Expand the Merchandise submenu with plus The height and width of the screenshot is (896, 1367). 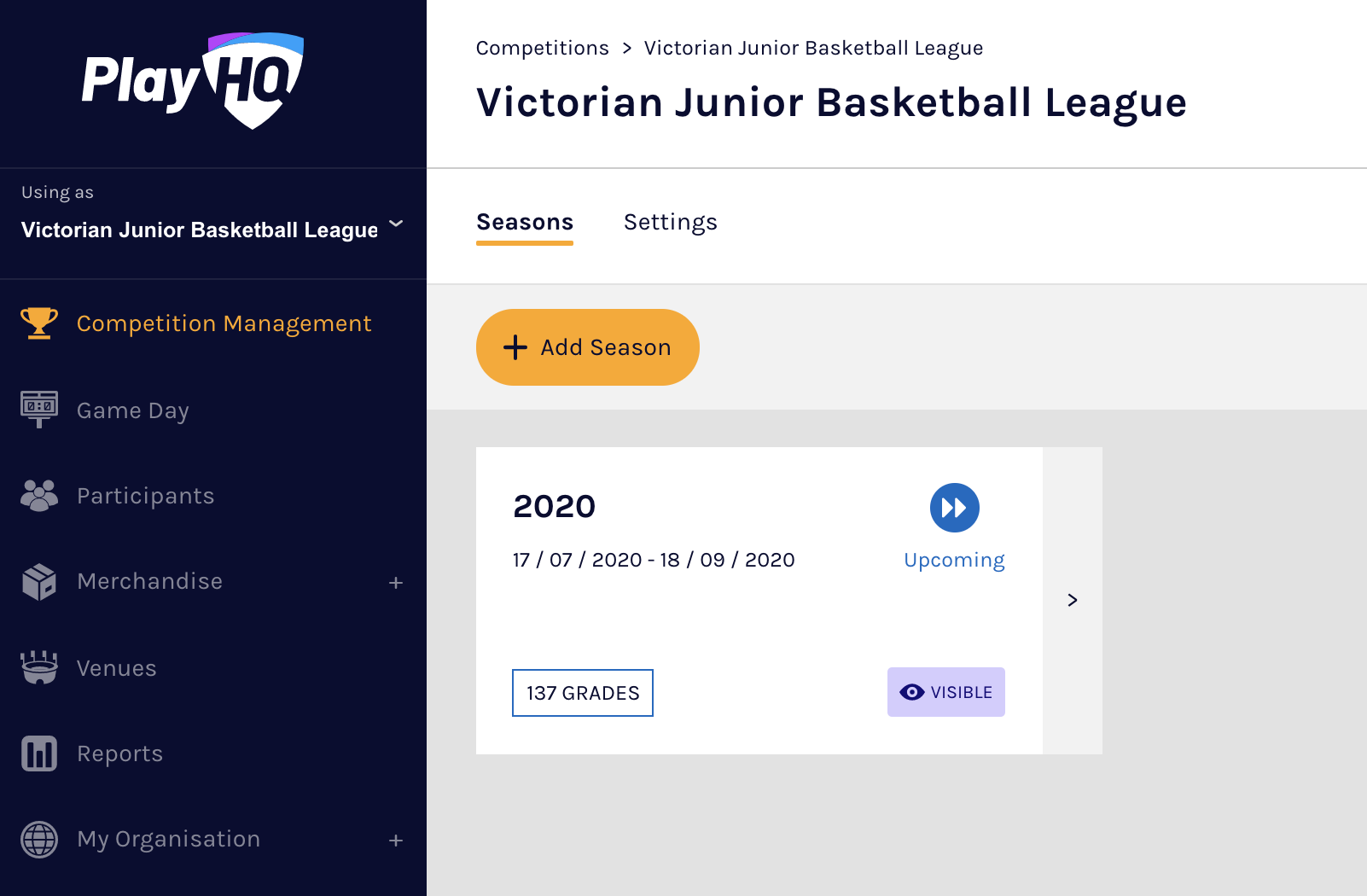(396, 583)
